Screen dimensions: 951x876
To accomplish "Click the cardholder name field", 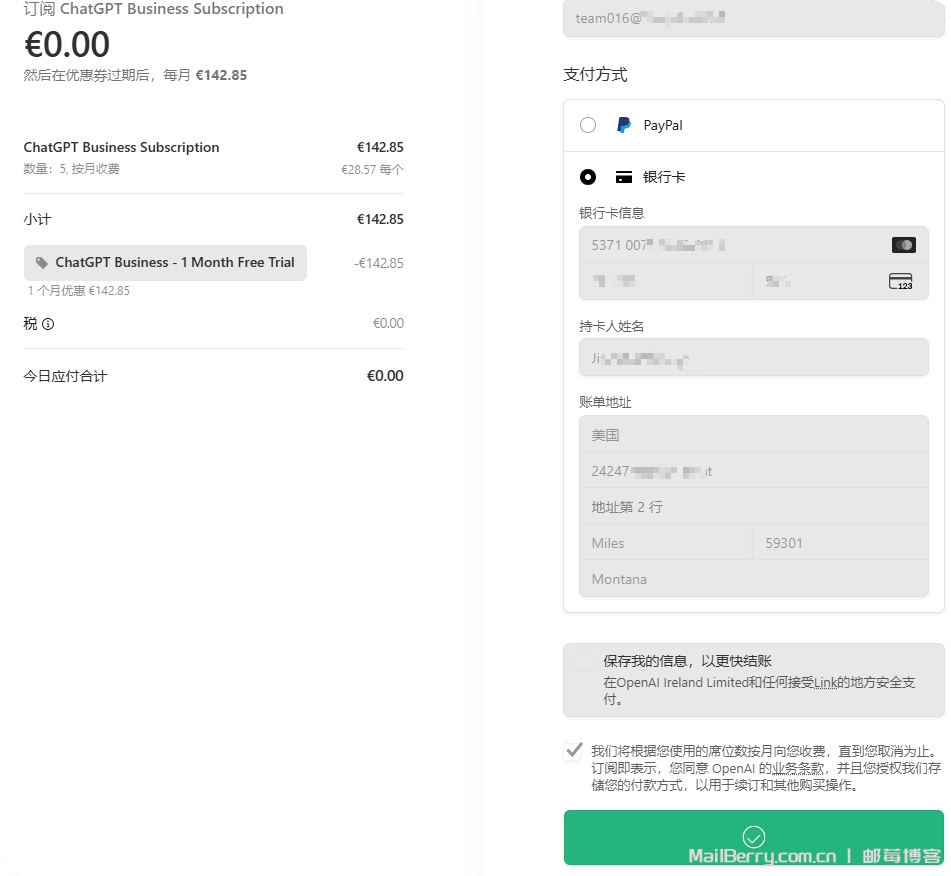I will tap(753, 357).
